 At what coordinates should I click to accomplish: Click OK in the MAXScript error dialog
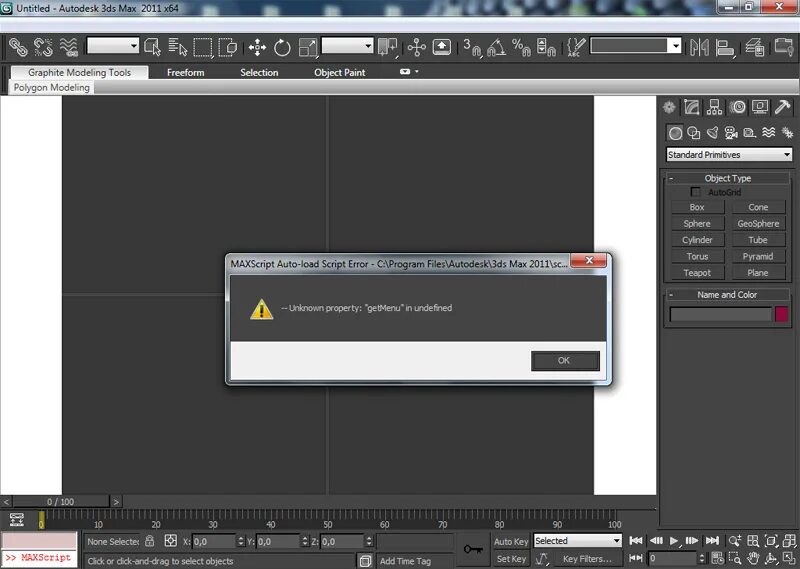click(565, 360)
